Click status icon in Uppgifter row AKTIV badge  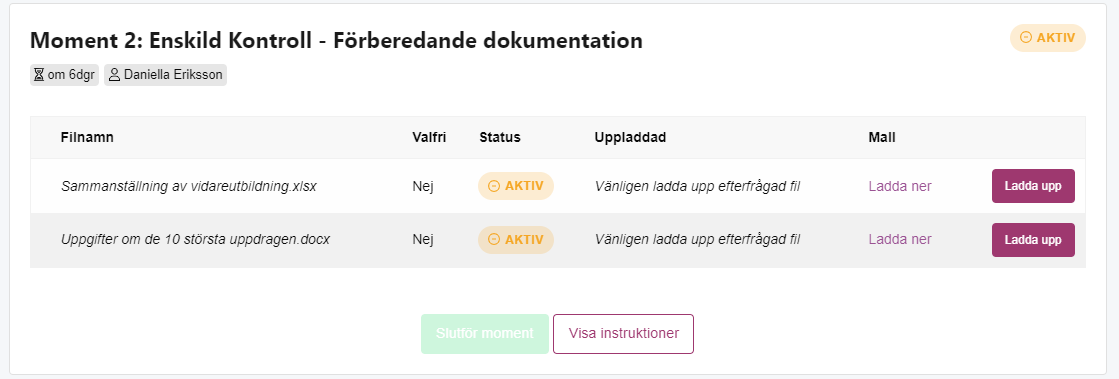tap(494, 240)
